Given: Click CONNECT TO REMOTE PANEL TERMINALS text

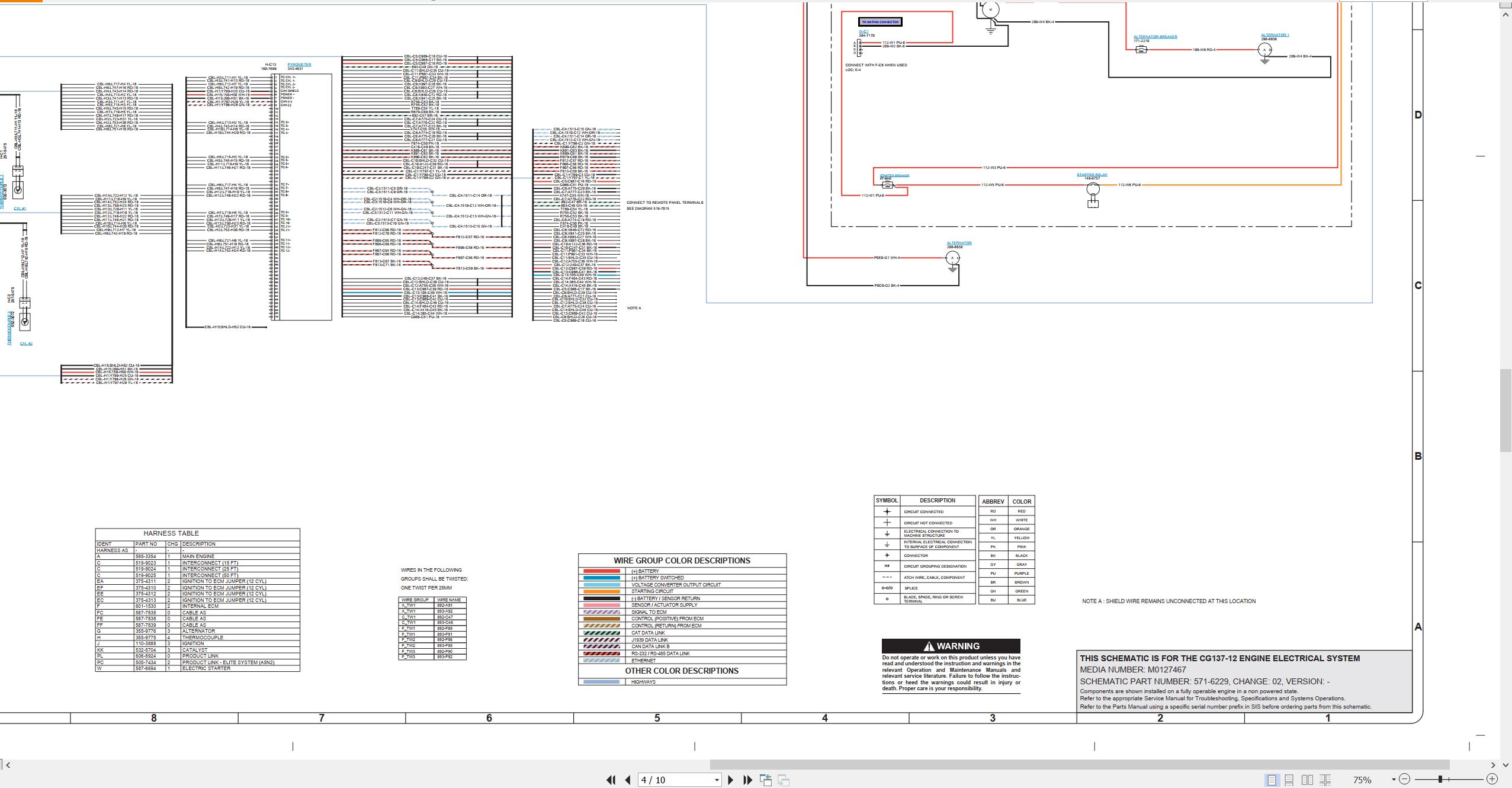Looking at the screenshot, I should 665,203.
